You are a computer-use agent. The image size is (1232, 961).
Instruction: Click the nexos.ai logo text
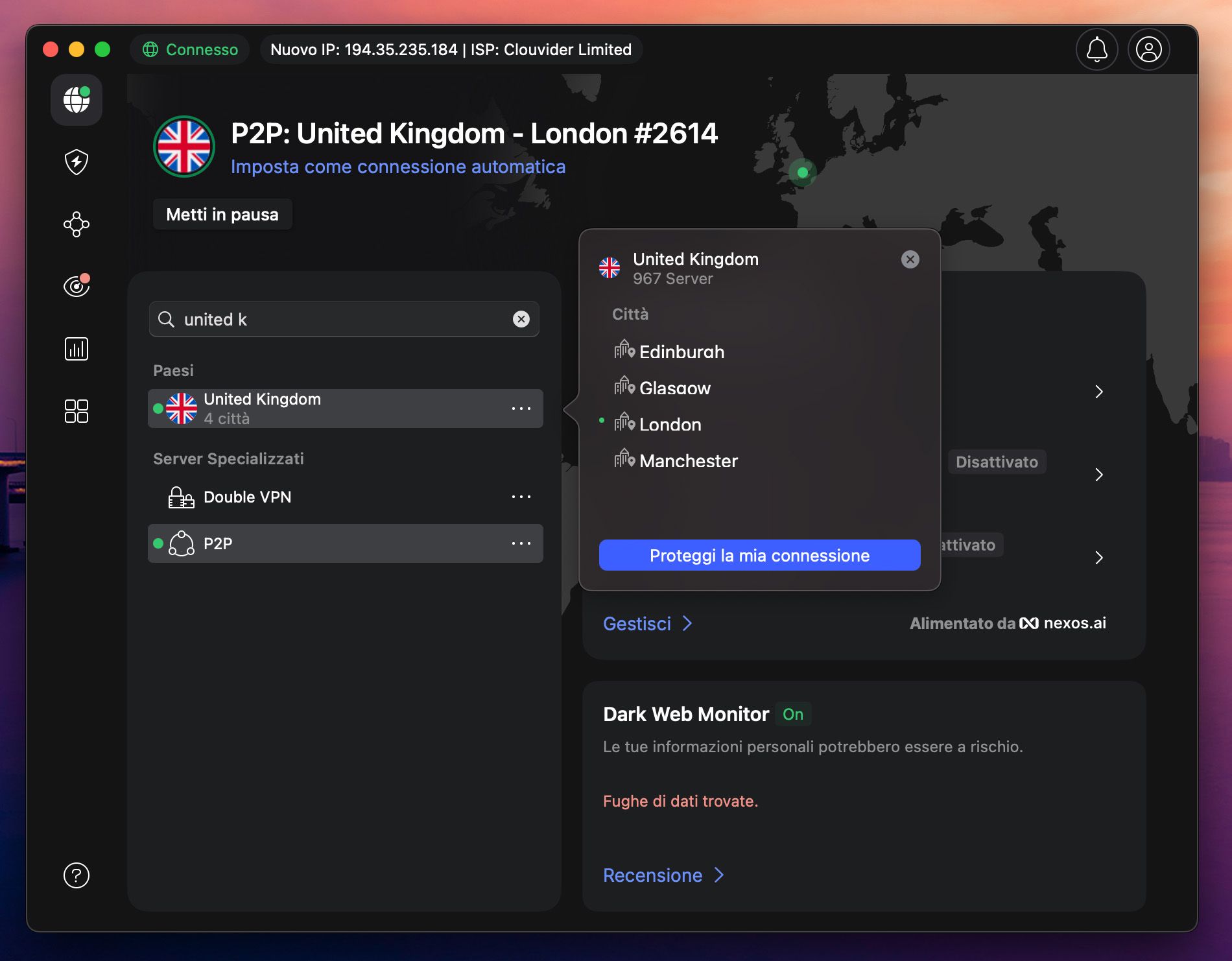1063,623
